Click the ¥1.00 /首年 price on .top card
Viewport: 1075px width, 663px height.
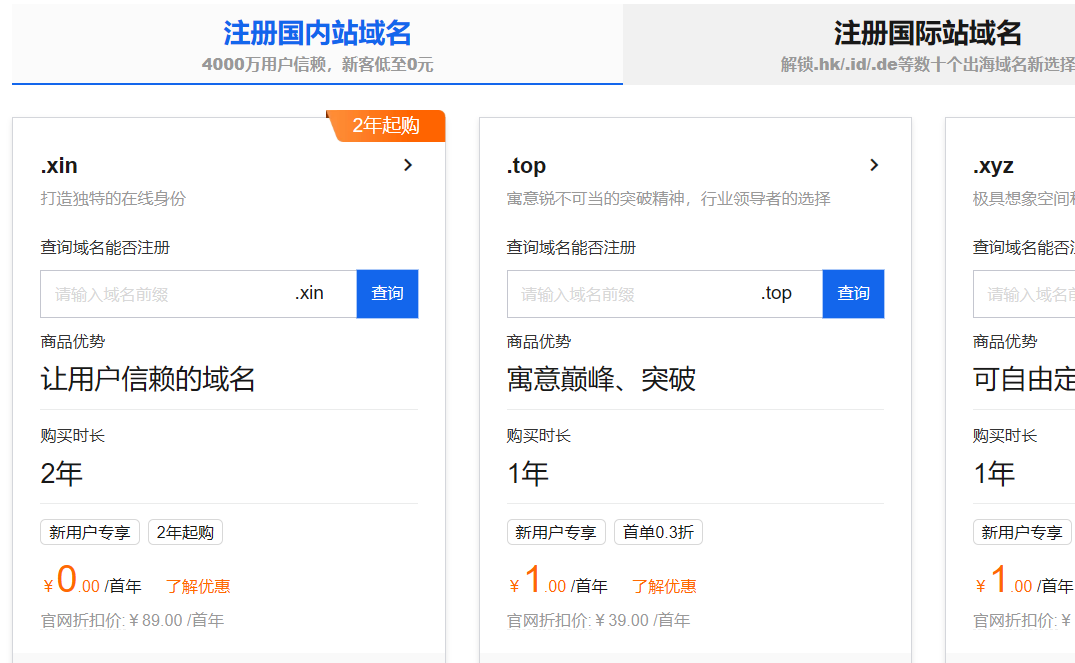click(558, 580)
